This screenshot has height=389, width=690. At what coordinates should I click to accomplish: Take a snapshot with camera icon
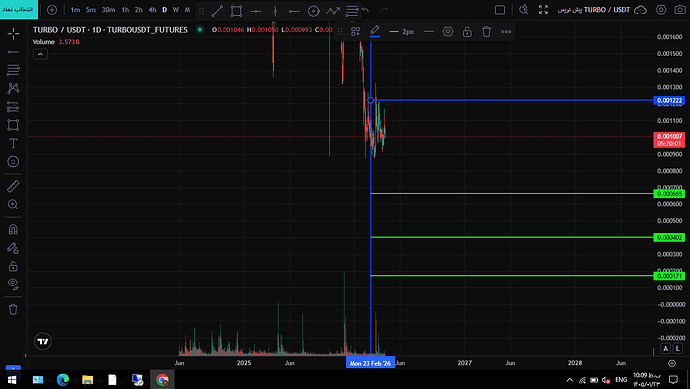point(680,10)
